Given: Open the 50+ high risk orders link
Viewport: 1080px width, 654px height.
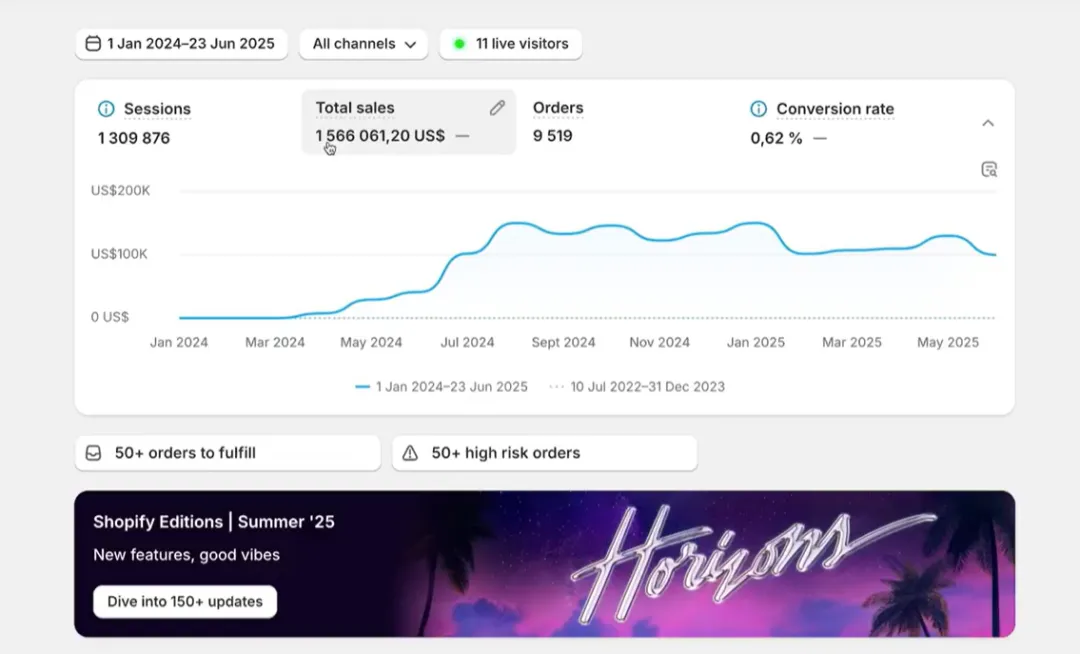Looking at the screenshot, I should coord(505,453).
